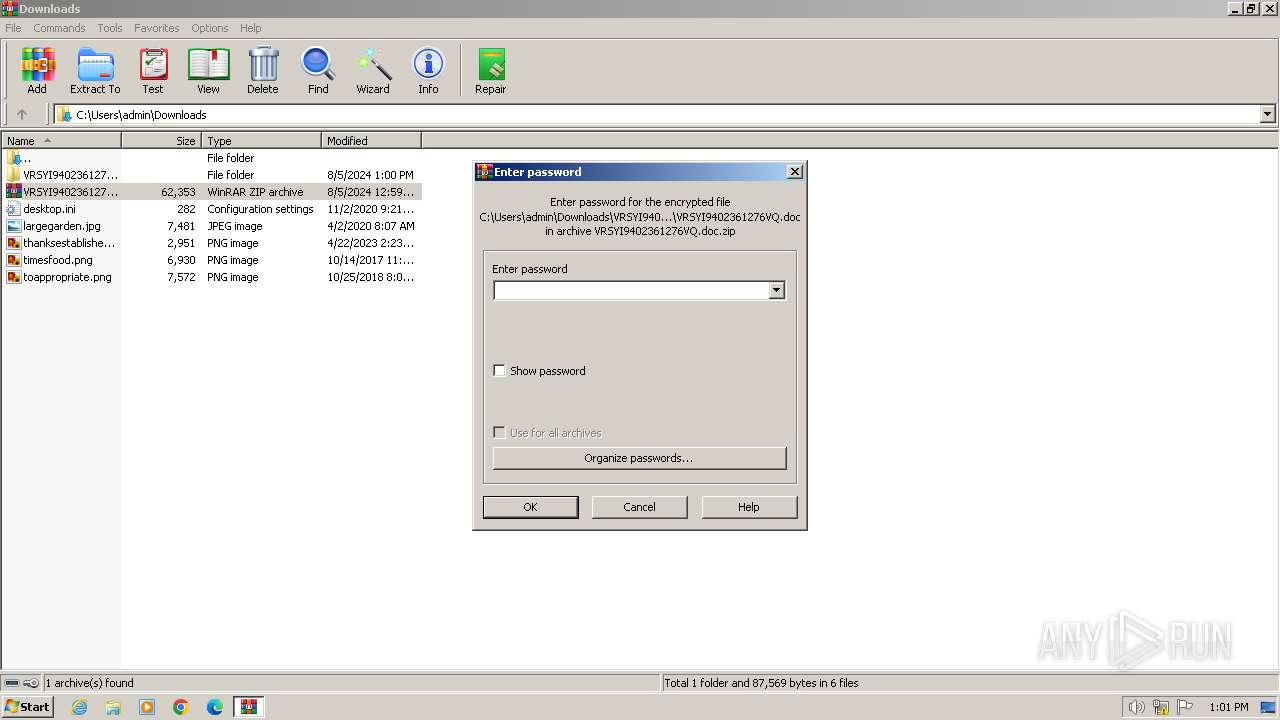The image size is (1280, 720).
Task: Sort by the Modified column header
Action: [x=372, y=141]
